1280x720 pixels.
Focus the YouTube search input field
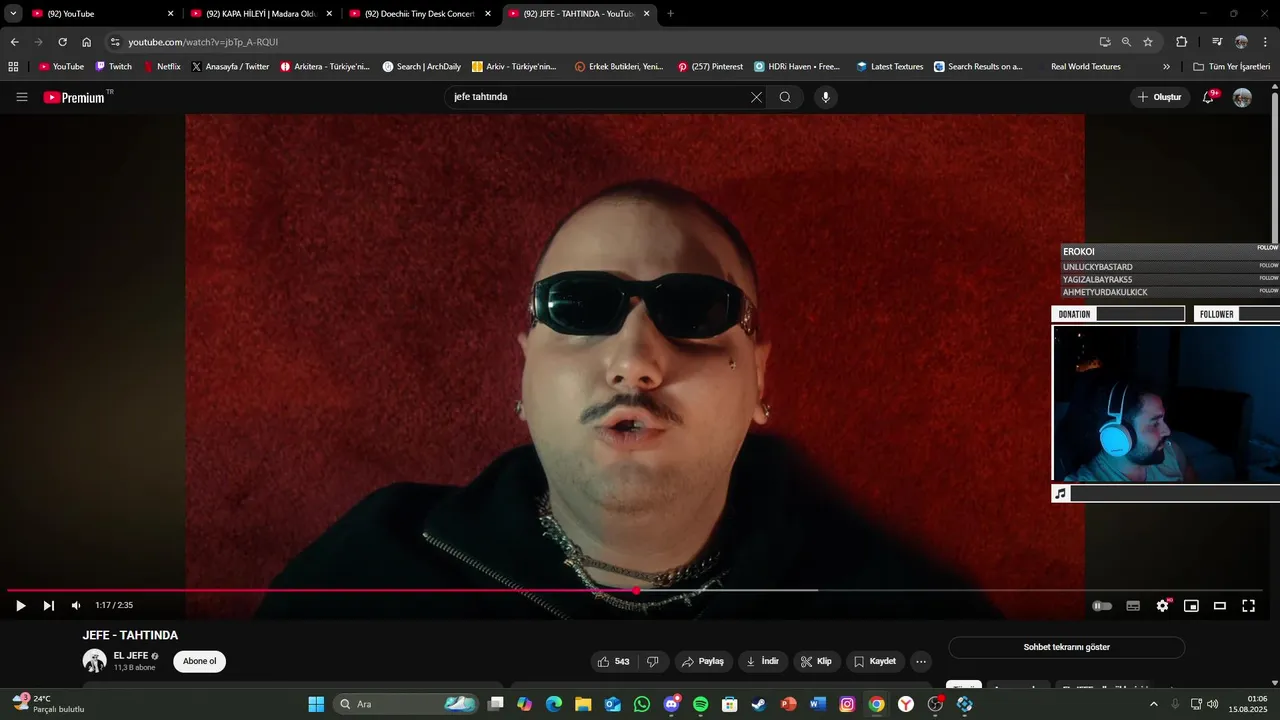pos(600,97)
